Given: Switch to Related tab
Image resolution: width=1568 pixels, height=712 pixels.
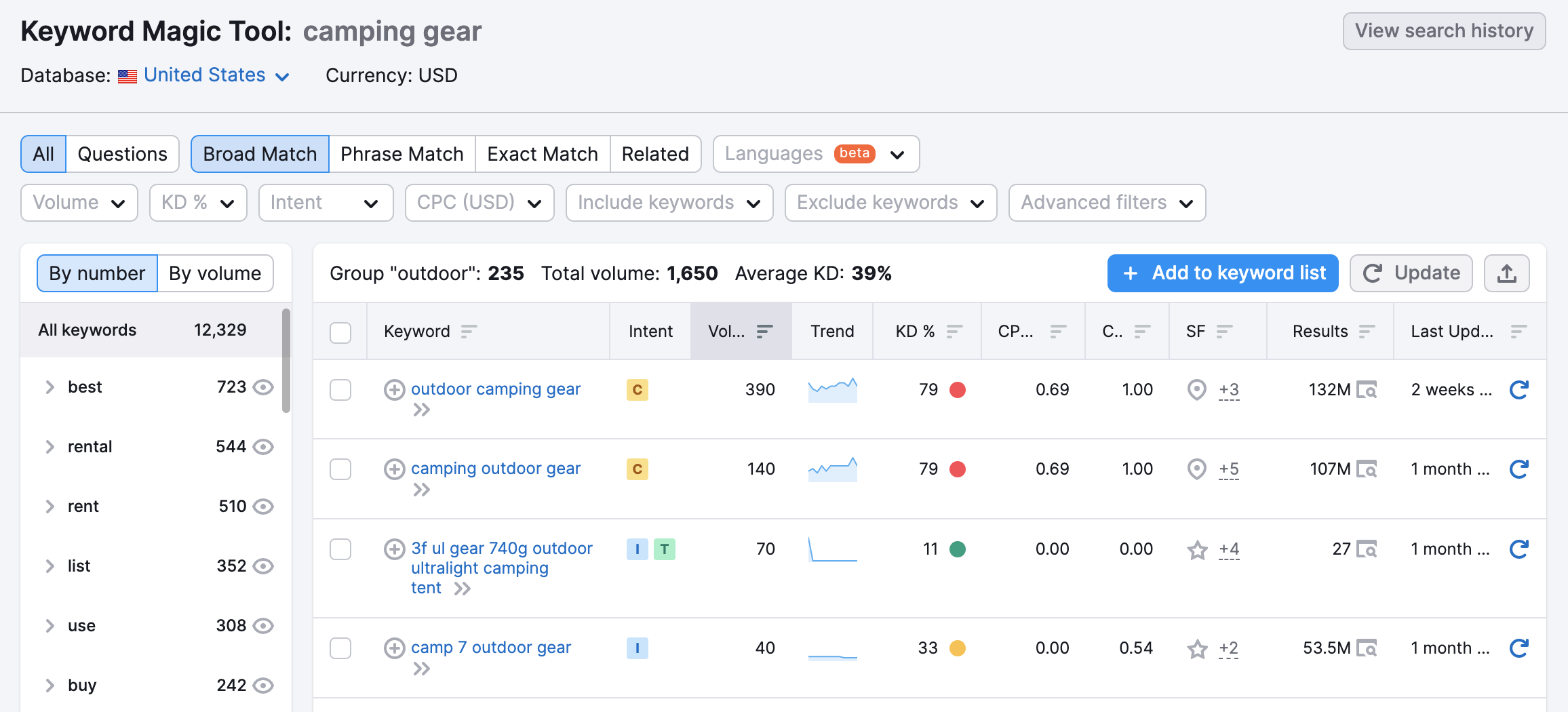Looking at the screenshot, I should point(655,154).
